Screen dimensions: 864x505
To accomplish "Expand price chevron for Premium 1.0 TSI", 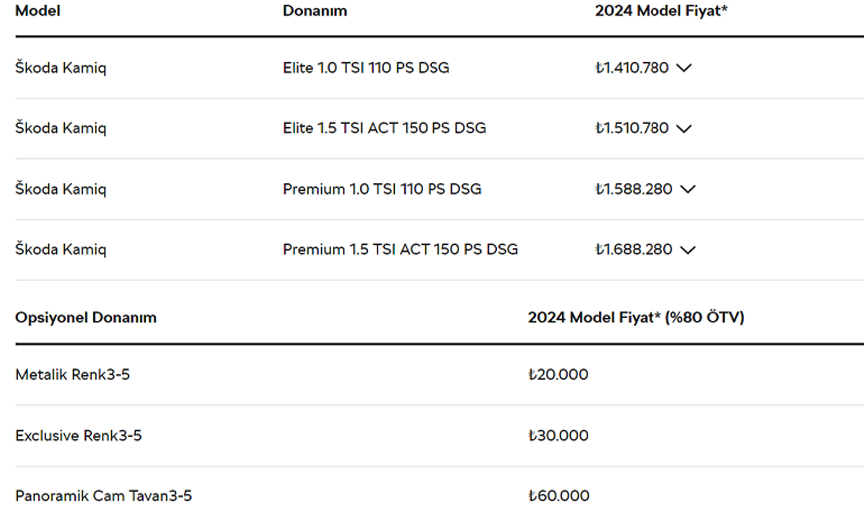I will [x=688, y=190].
